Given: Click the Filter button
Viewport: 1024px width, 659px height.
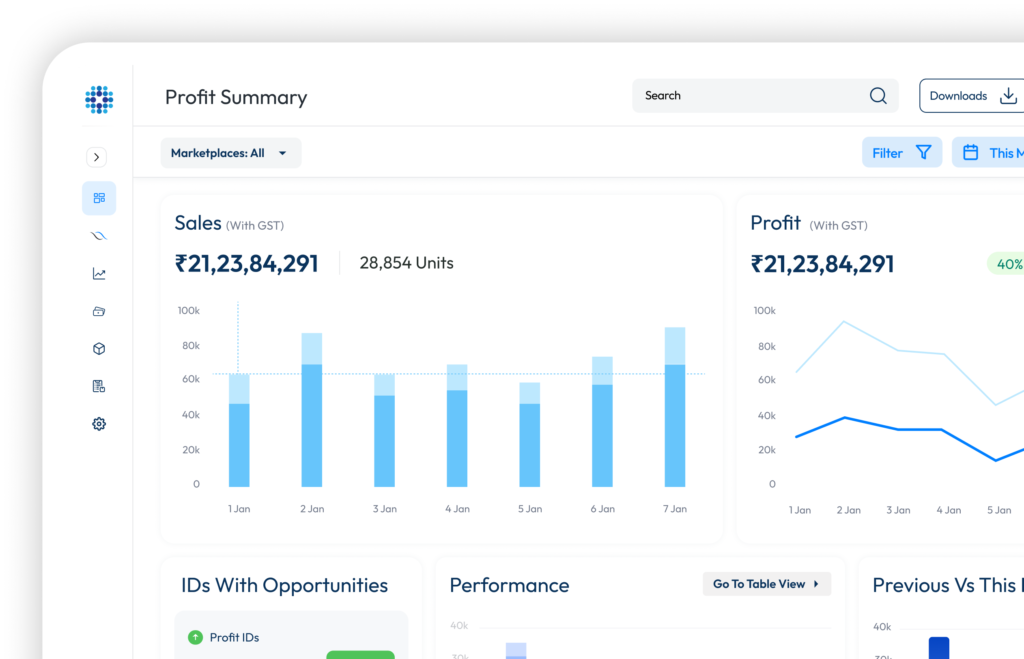Looking at the screenshot, I should pyautogui.click(x=901, y=153).
